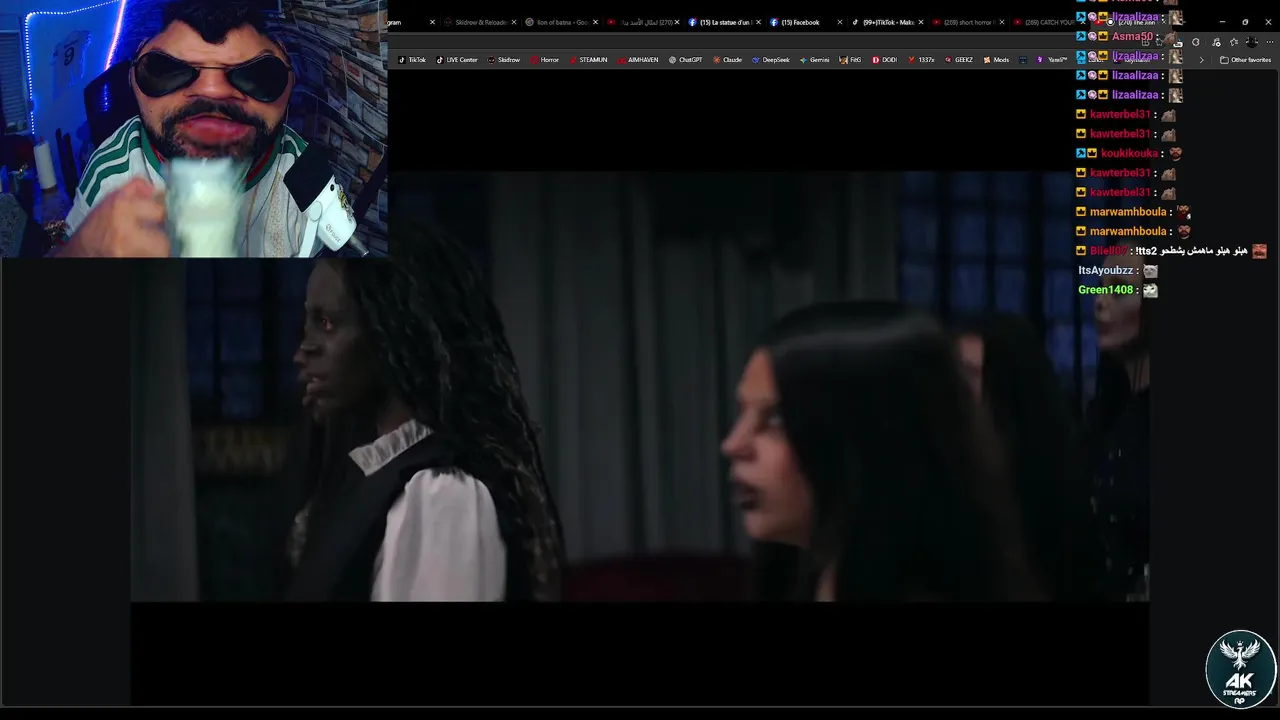
Task: Open the LIVE Center bookmark
Action: coord(457,60)
